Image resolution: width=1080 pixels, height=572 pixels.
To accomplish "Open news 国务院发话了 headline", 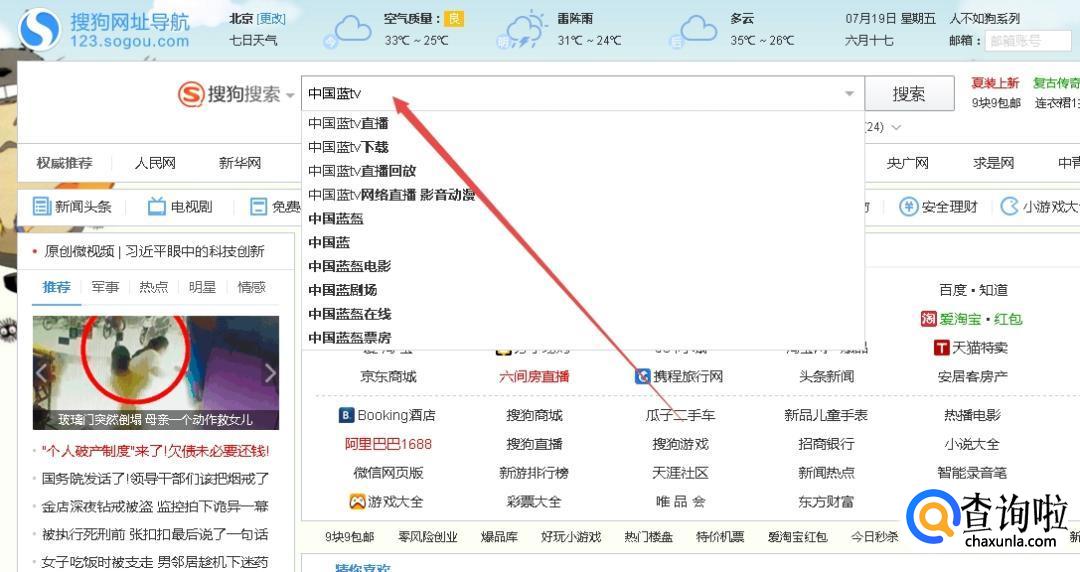I will click(x=155, y=478).
